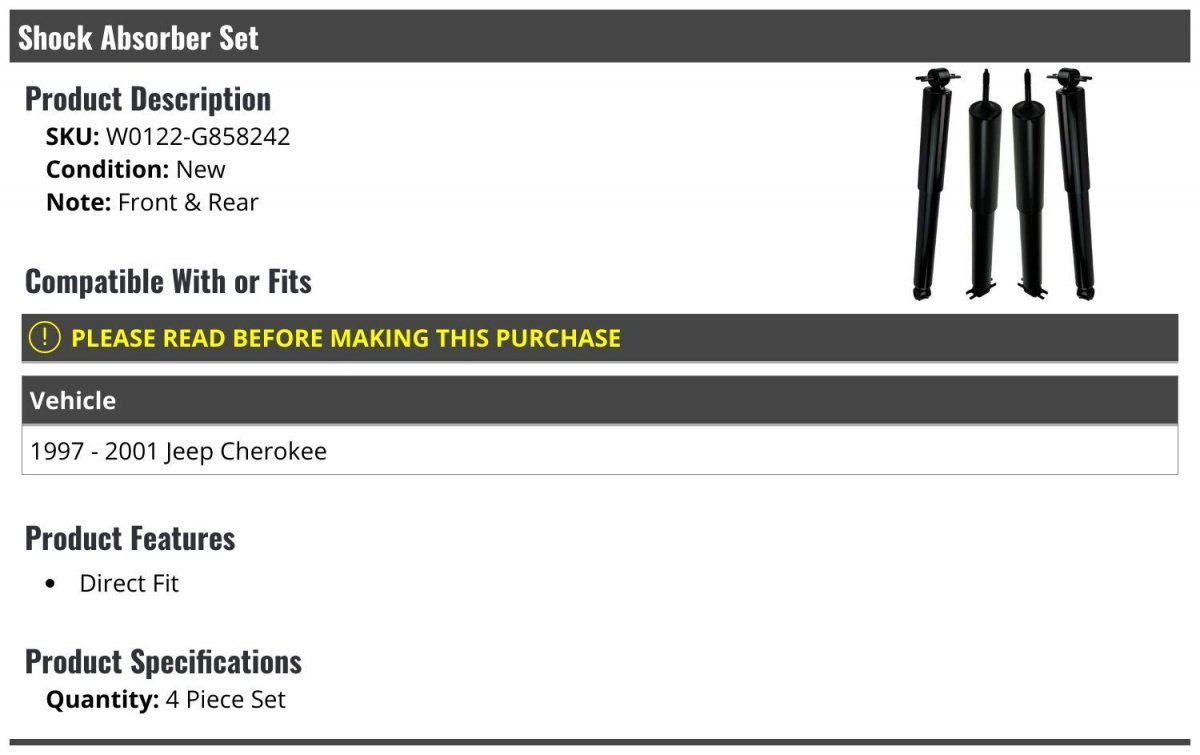Viewport: 1200px width, 755px height.
Task: Click the Condition: New line
Action: tap(136, 169)
